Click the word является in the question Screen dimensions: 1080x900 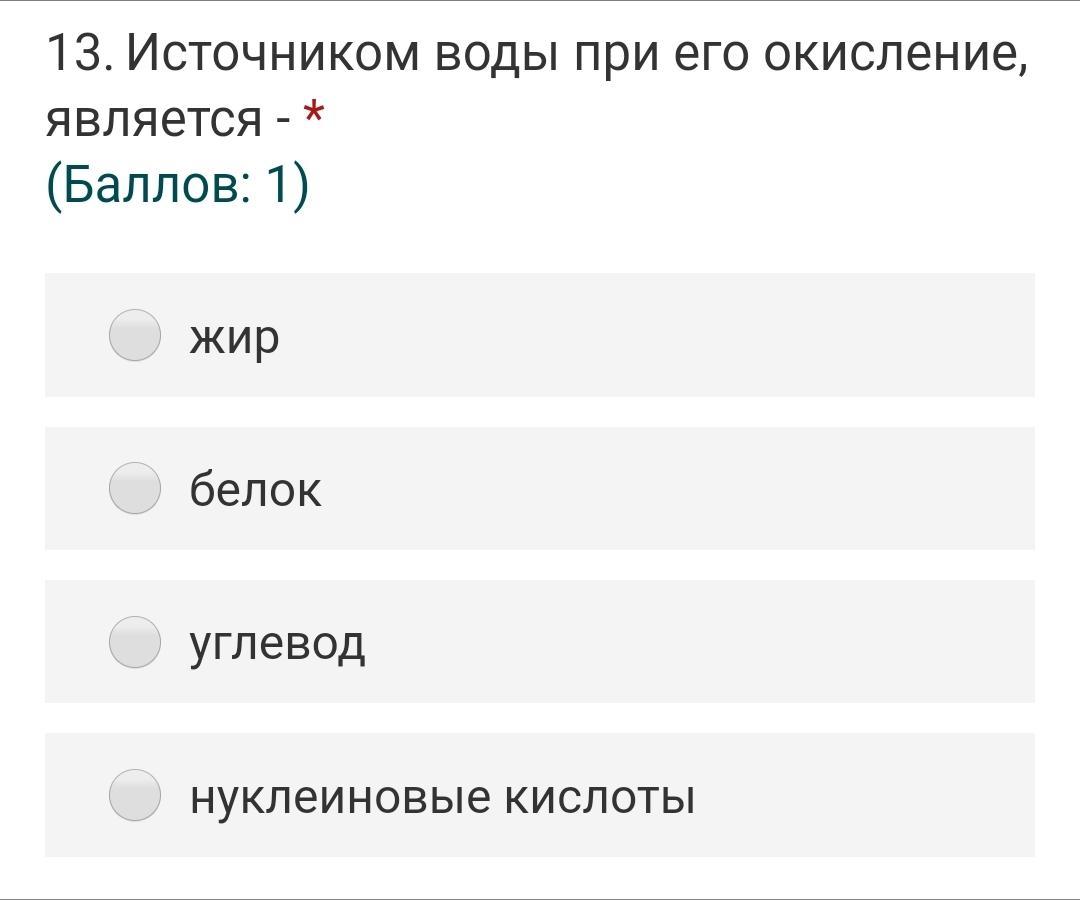coord(154,120)
